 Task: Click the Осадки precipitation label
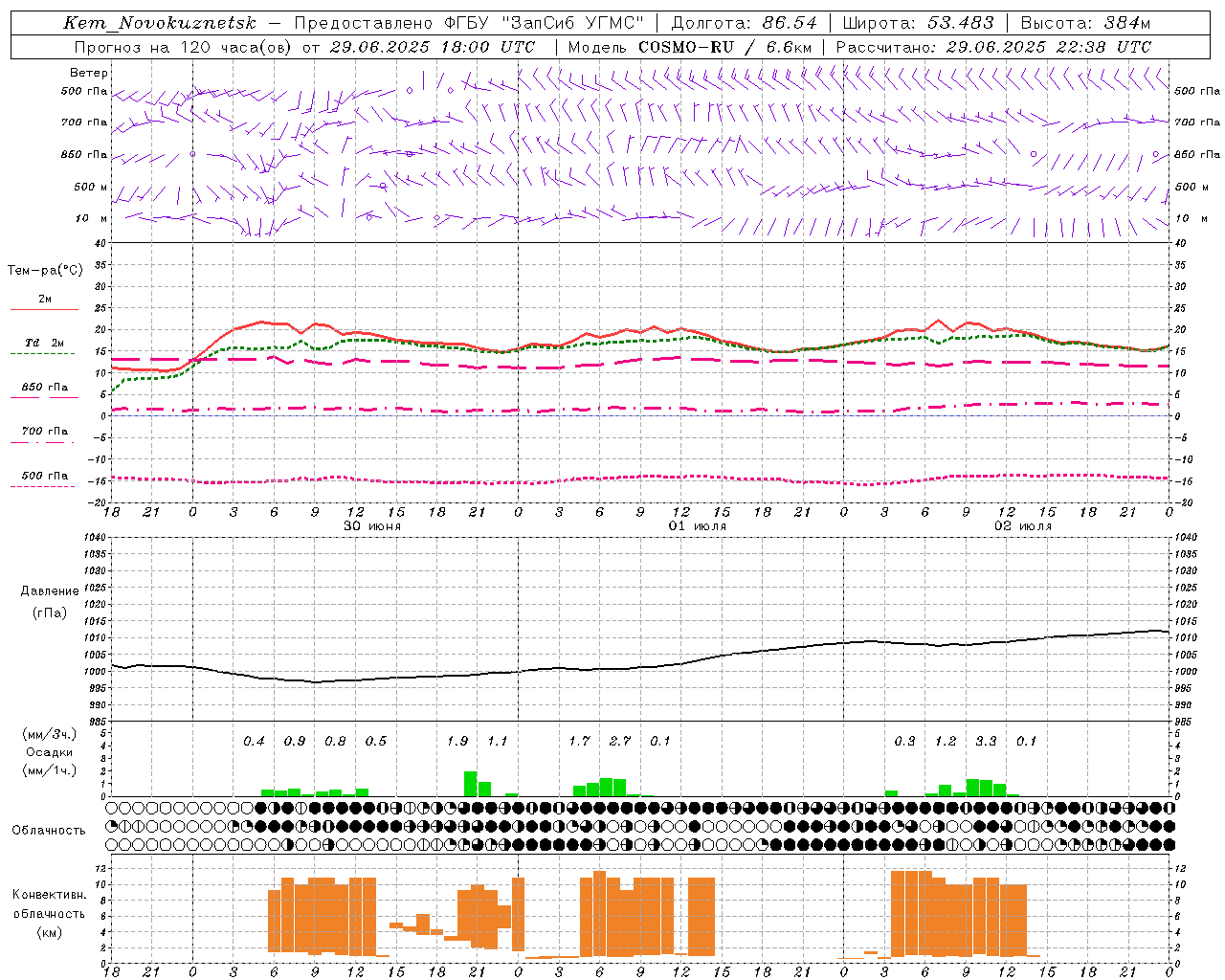pyautogui.click(x=48, y=752)
